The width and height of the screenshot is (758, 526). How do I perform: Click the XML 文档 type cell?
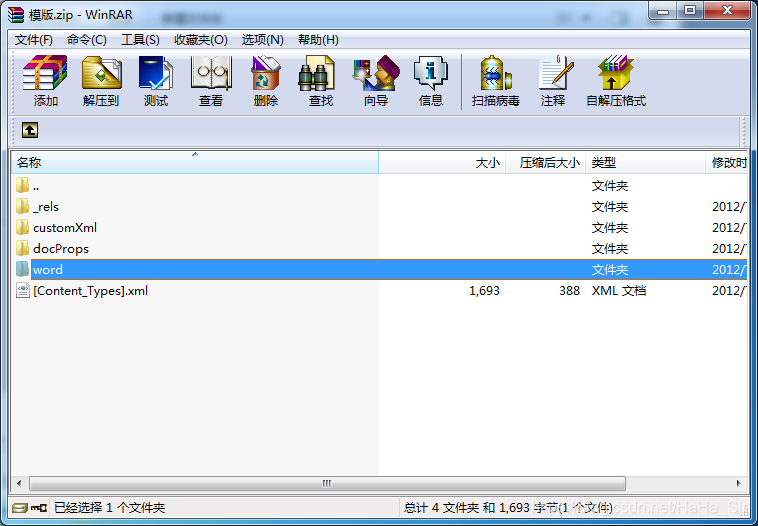tap(619, 291)
